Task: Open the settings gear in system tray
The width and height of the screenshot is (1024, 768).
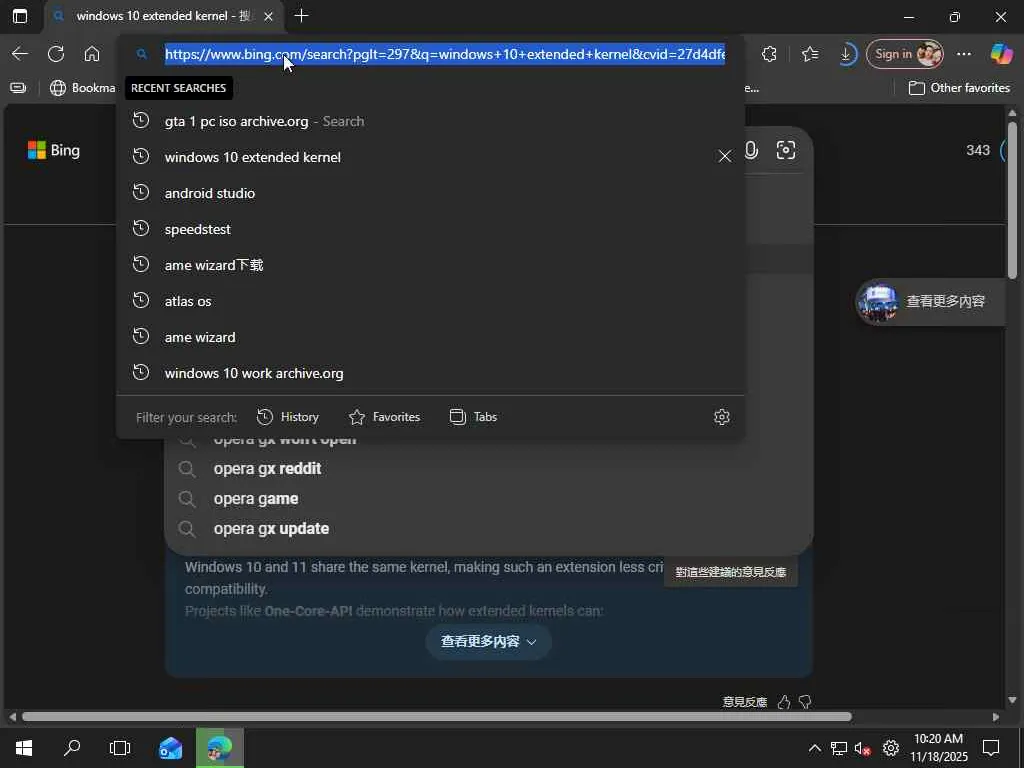Action: point(891,748)
